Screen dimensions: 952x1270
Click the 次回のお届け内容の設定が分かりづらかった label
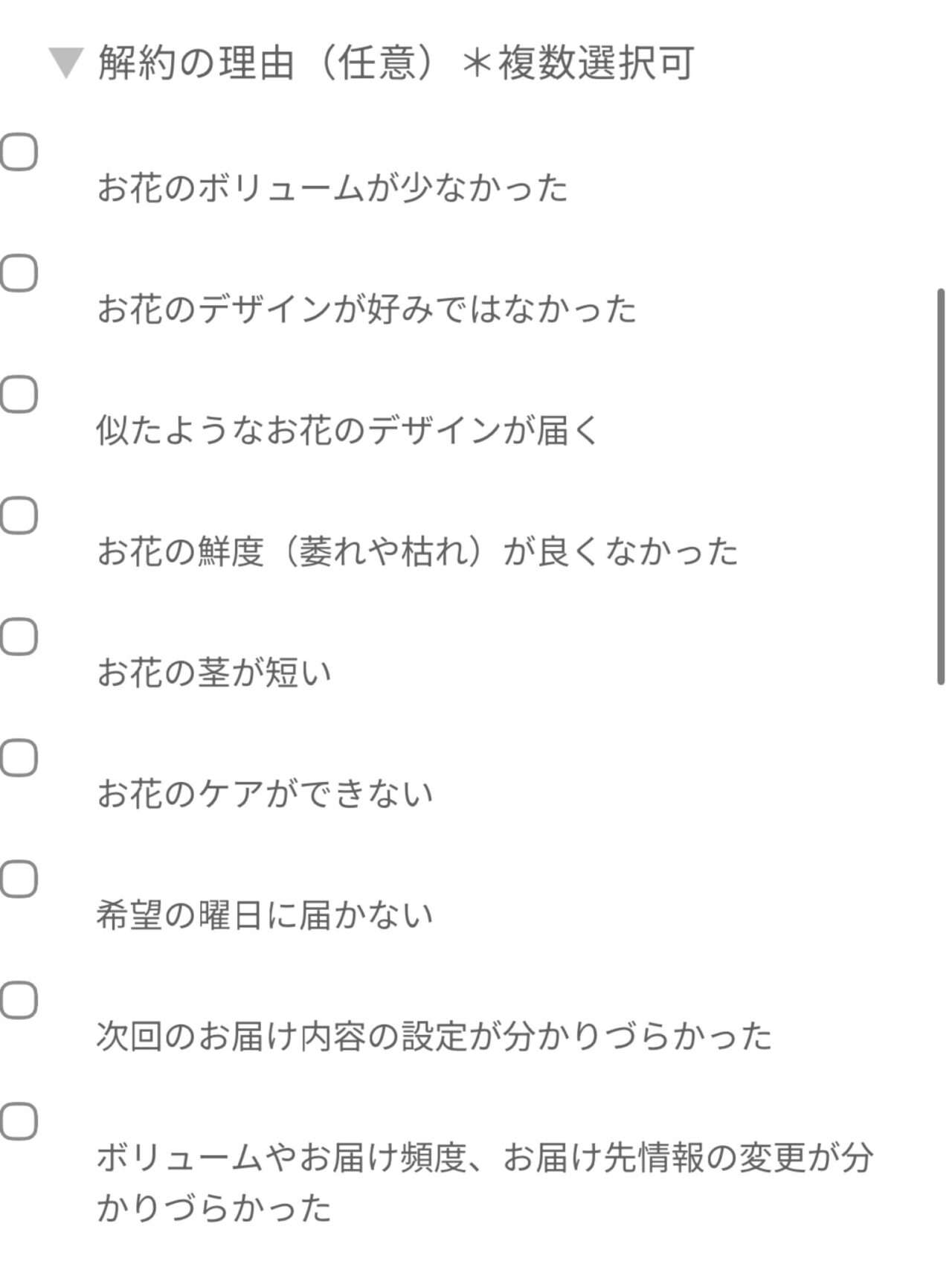click(x=434, y=1037)
